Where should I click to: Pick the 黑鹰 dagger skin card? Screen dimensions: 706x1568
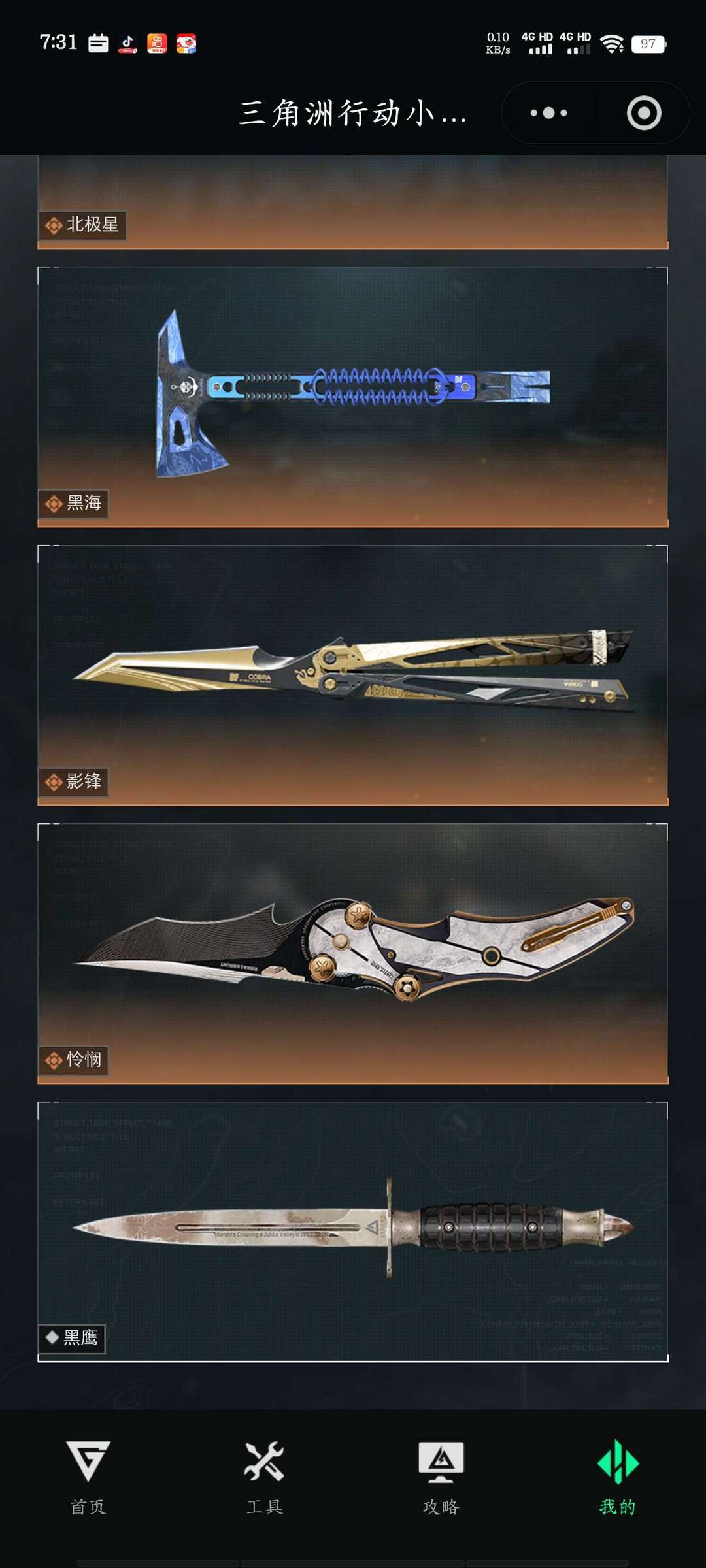click(353, 1232)
